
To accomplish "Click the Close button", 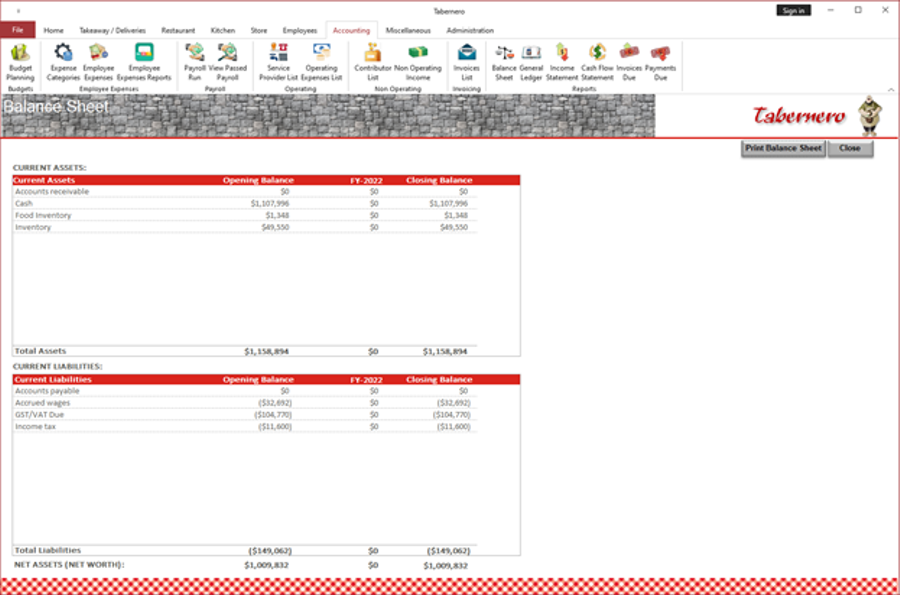I will 850,148.
